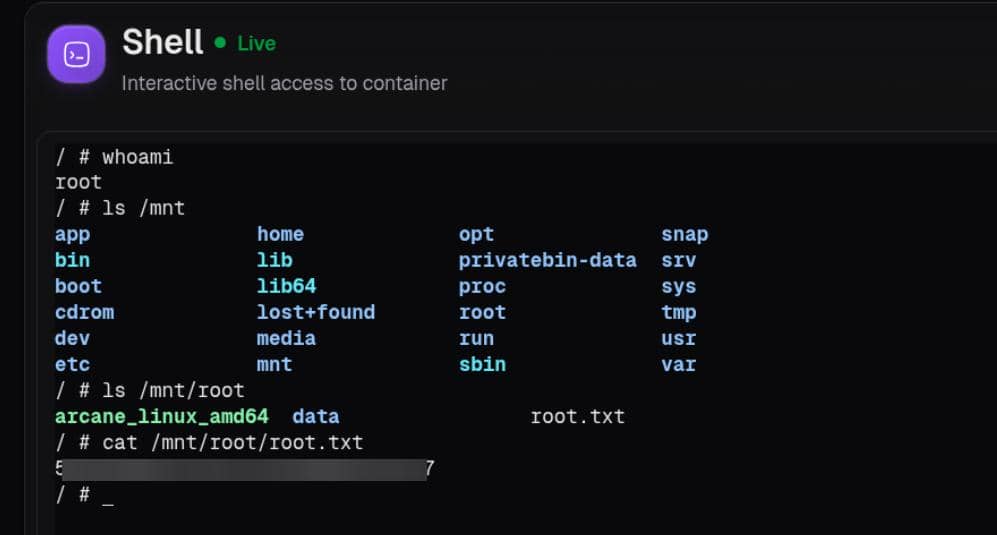
Task: Click the green Live status dot
Action: pyautogui.click(x=220, y=43)
